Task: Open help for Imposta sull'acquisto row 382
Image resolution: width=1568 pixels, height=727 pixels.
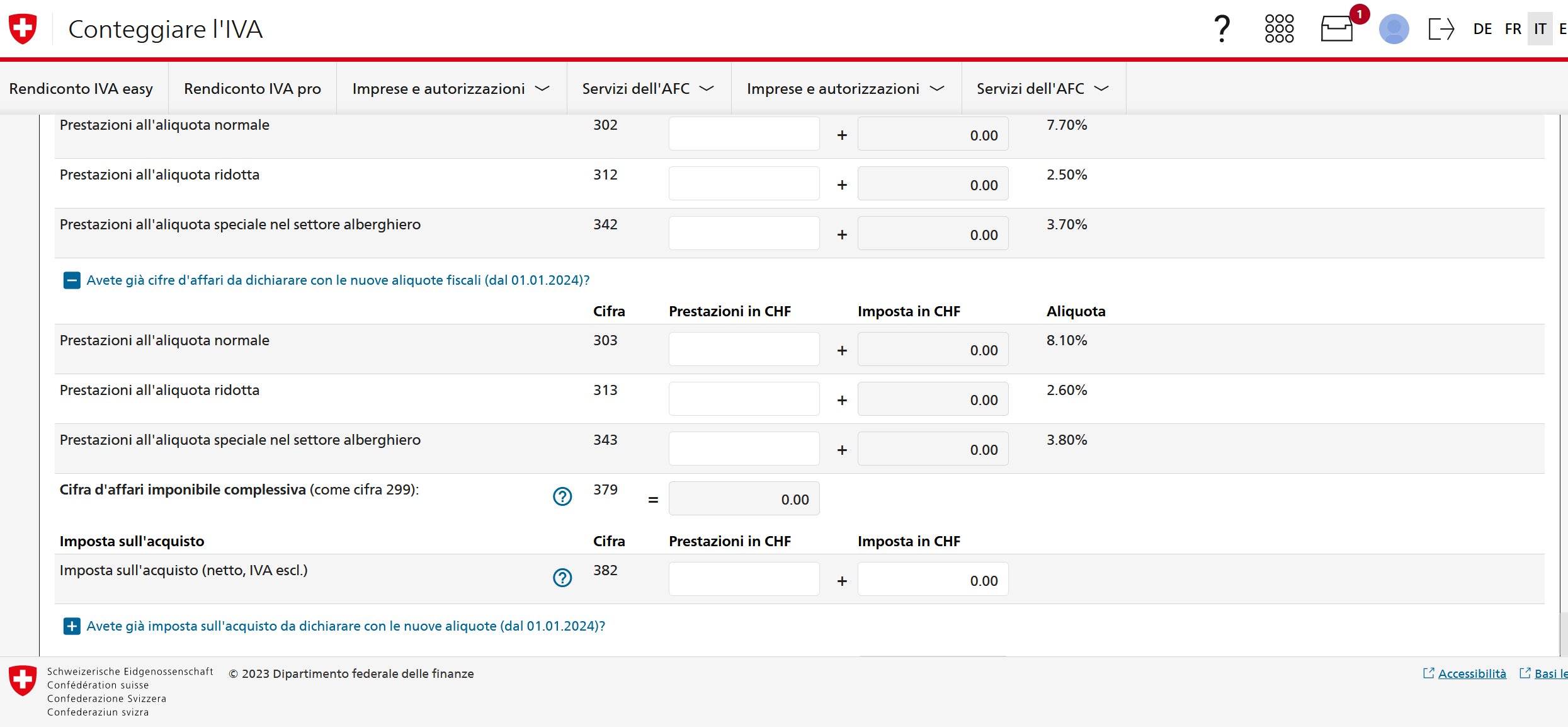Action: pos(562,578)
